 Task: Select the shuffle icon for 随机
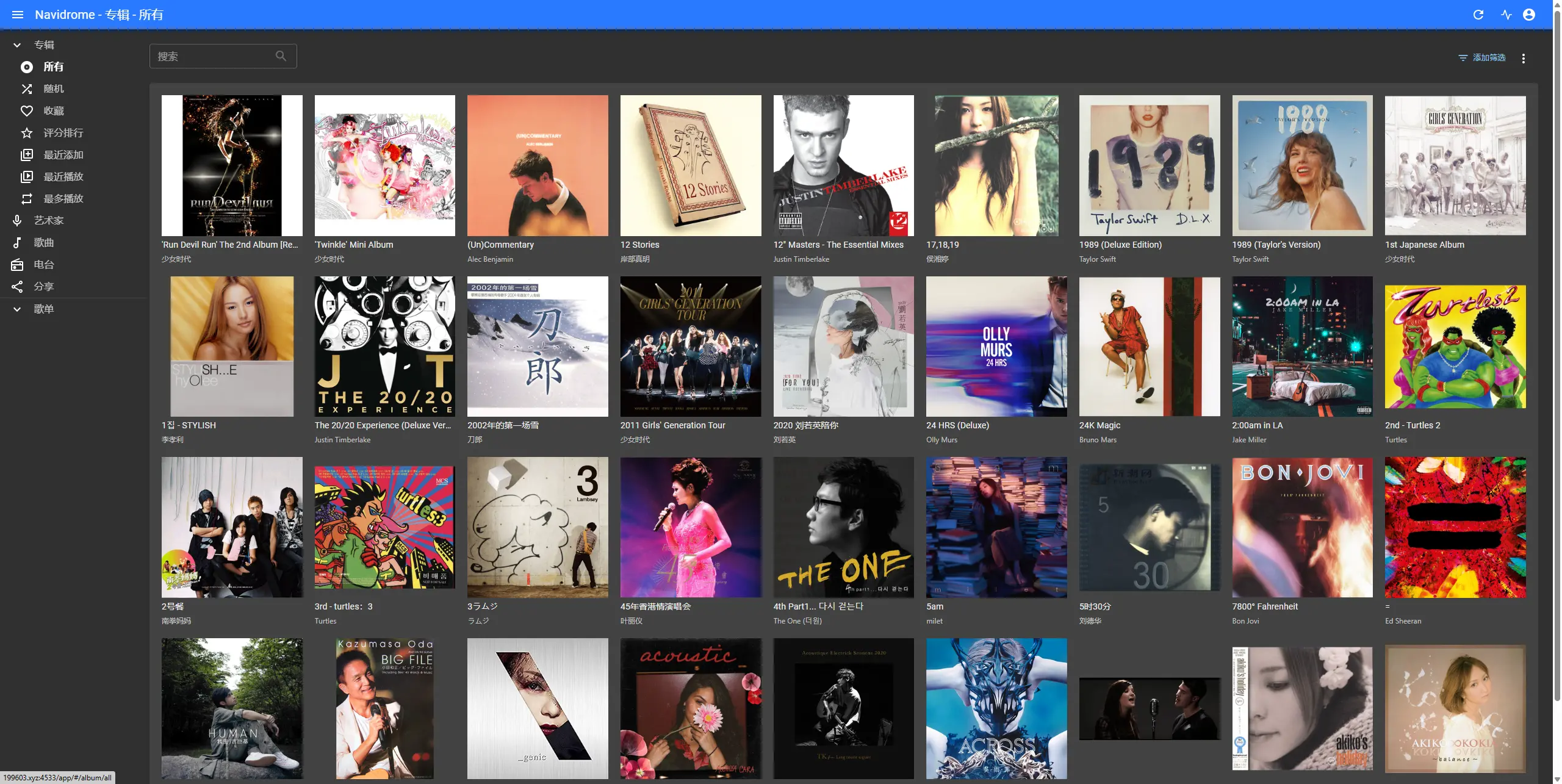pos(27,89)
